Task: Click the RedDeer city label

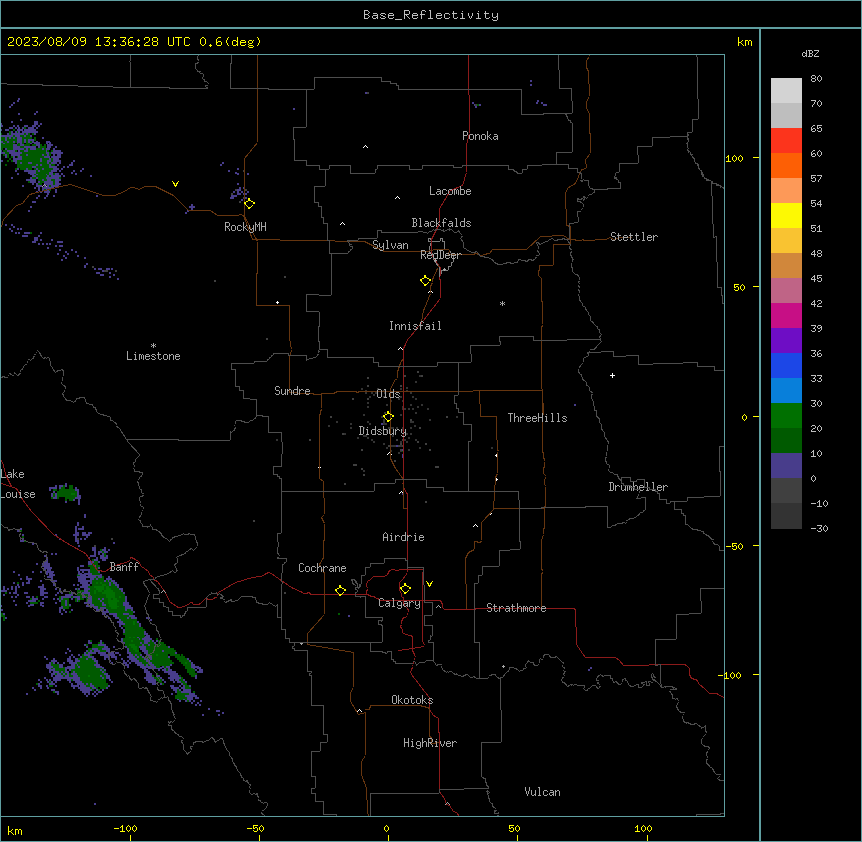Action: [x=440, y=255]
